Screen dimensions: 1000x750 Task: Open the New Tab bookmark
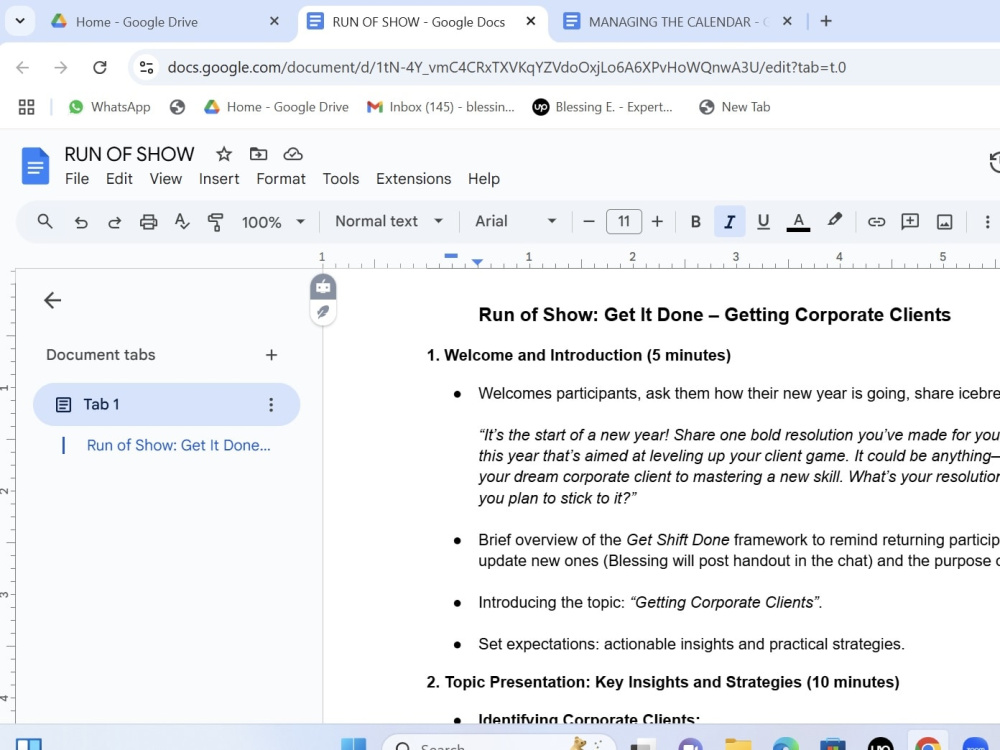point(734,107)
